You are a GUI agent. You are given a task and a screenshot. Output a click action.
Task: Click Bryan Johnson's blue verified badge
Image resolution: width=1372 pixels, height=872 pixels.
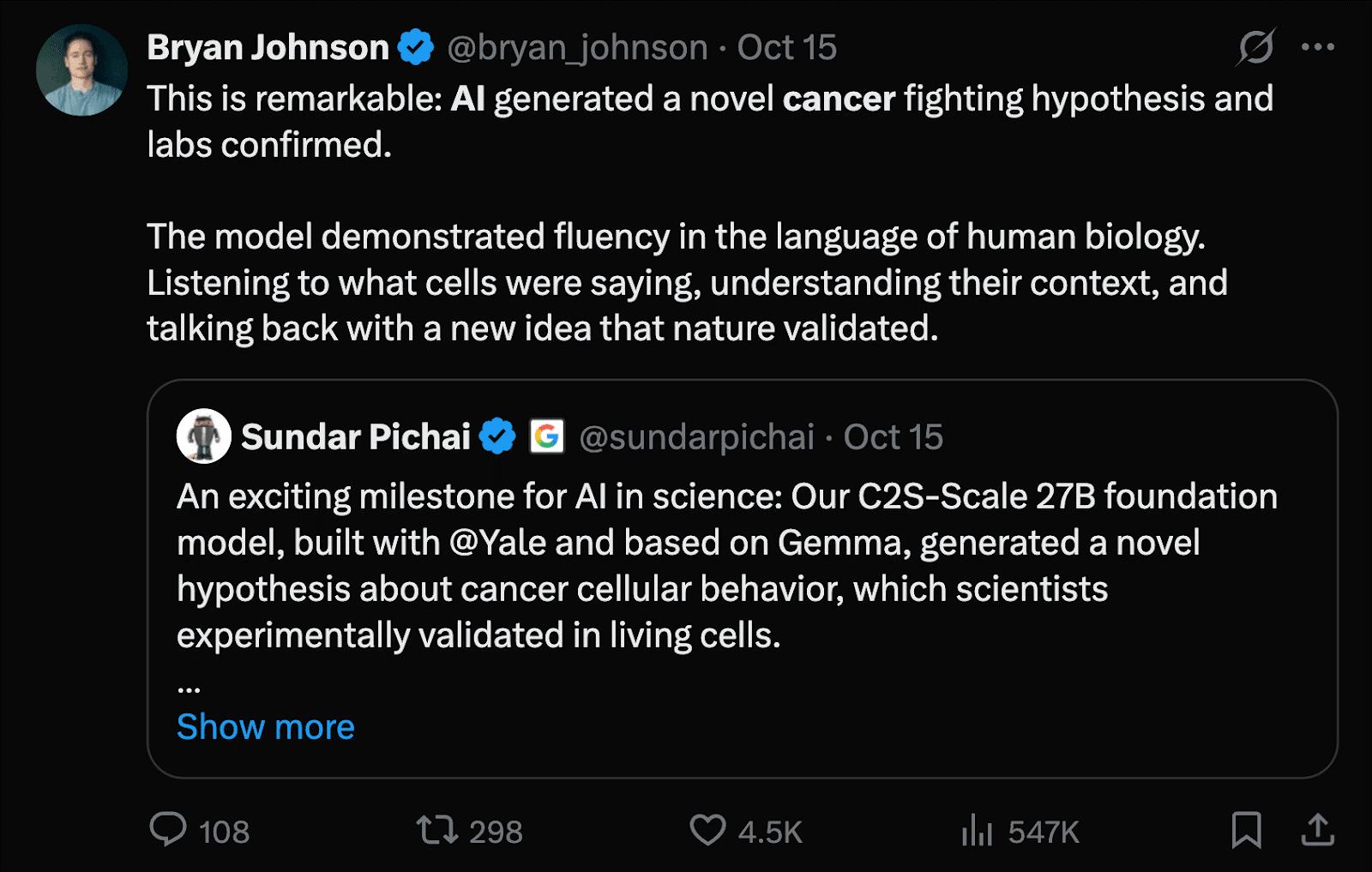tap(417, 47)
